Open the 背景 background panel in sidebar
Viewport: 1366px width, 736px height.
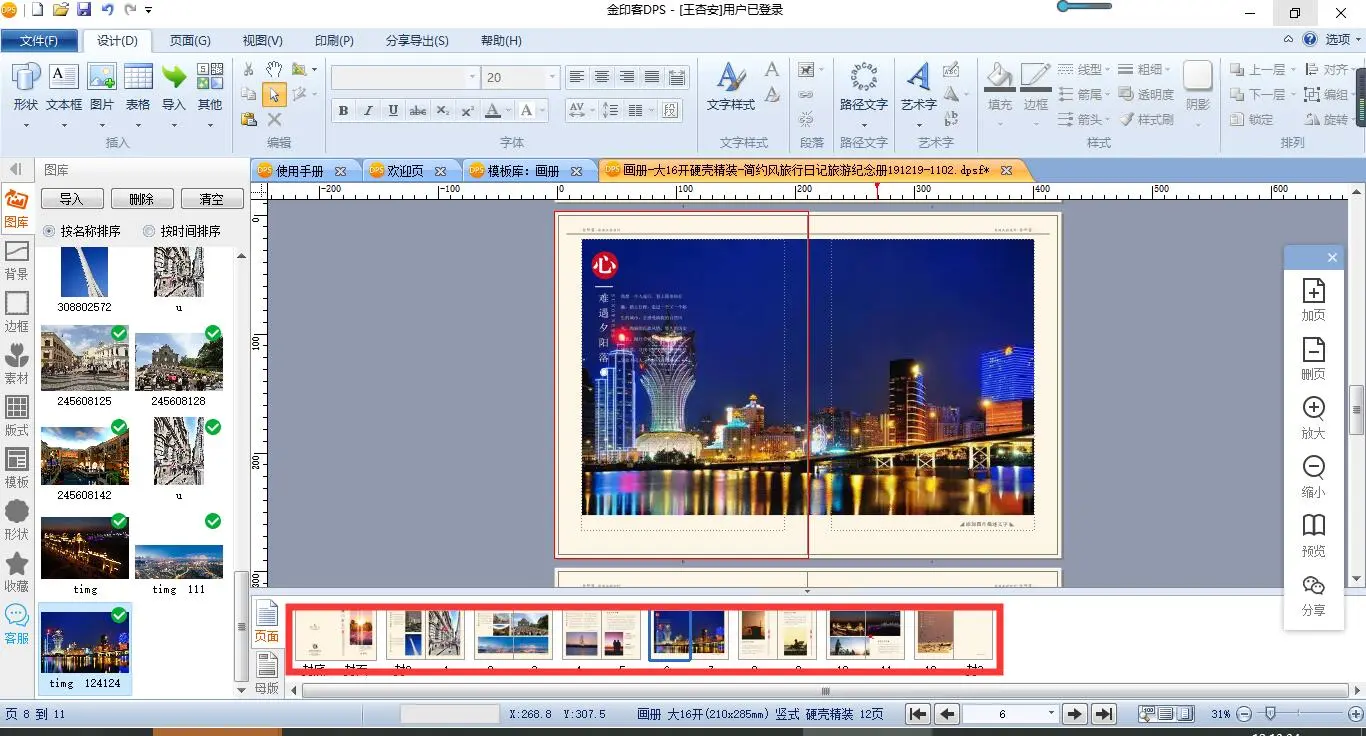17,259
